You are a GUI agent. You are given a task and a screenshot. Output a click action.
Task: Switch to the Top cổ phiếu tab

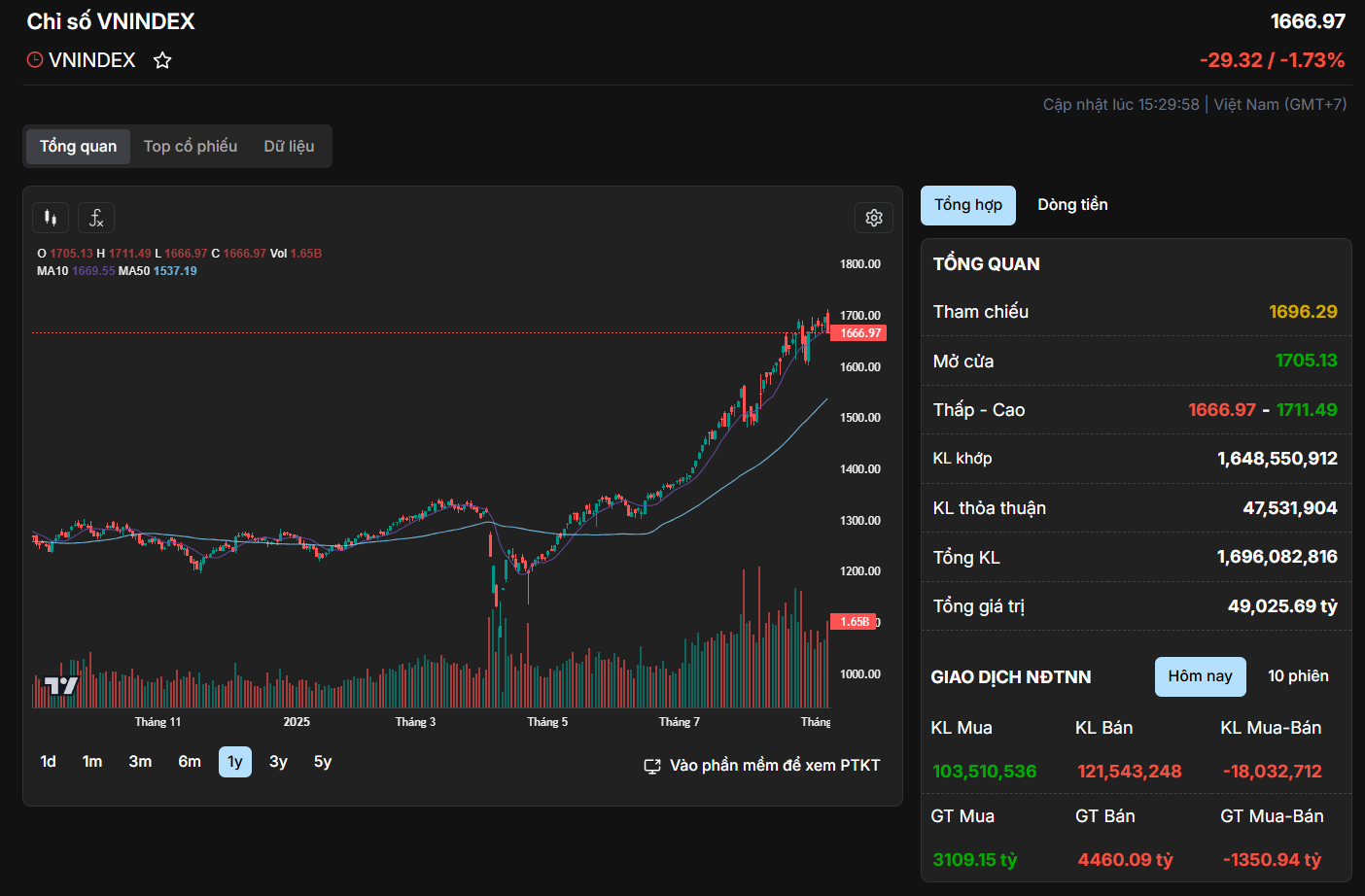click(x=191, y=146)
